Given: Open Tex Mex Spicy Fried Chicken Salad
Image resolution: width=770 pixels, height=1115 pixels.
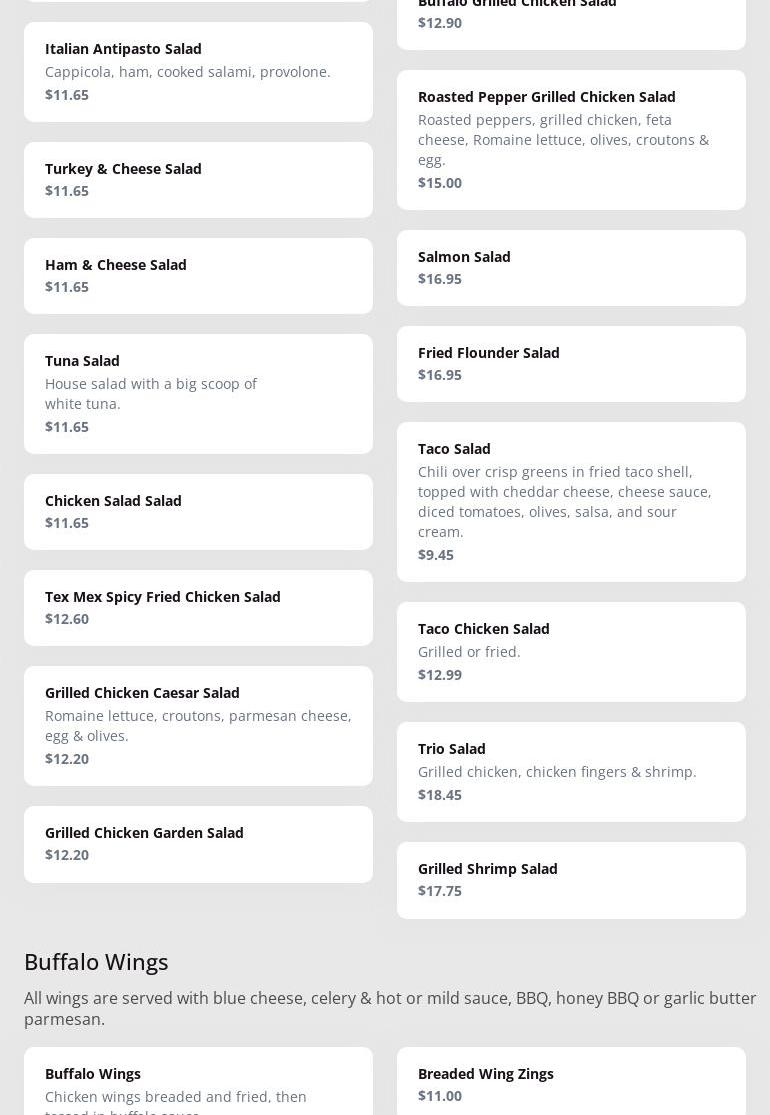Looking at the screenshot, I should click(198, 607).
